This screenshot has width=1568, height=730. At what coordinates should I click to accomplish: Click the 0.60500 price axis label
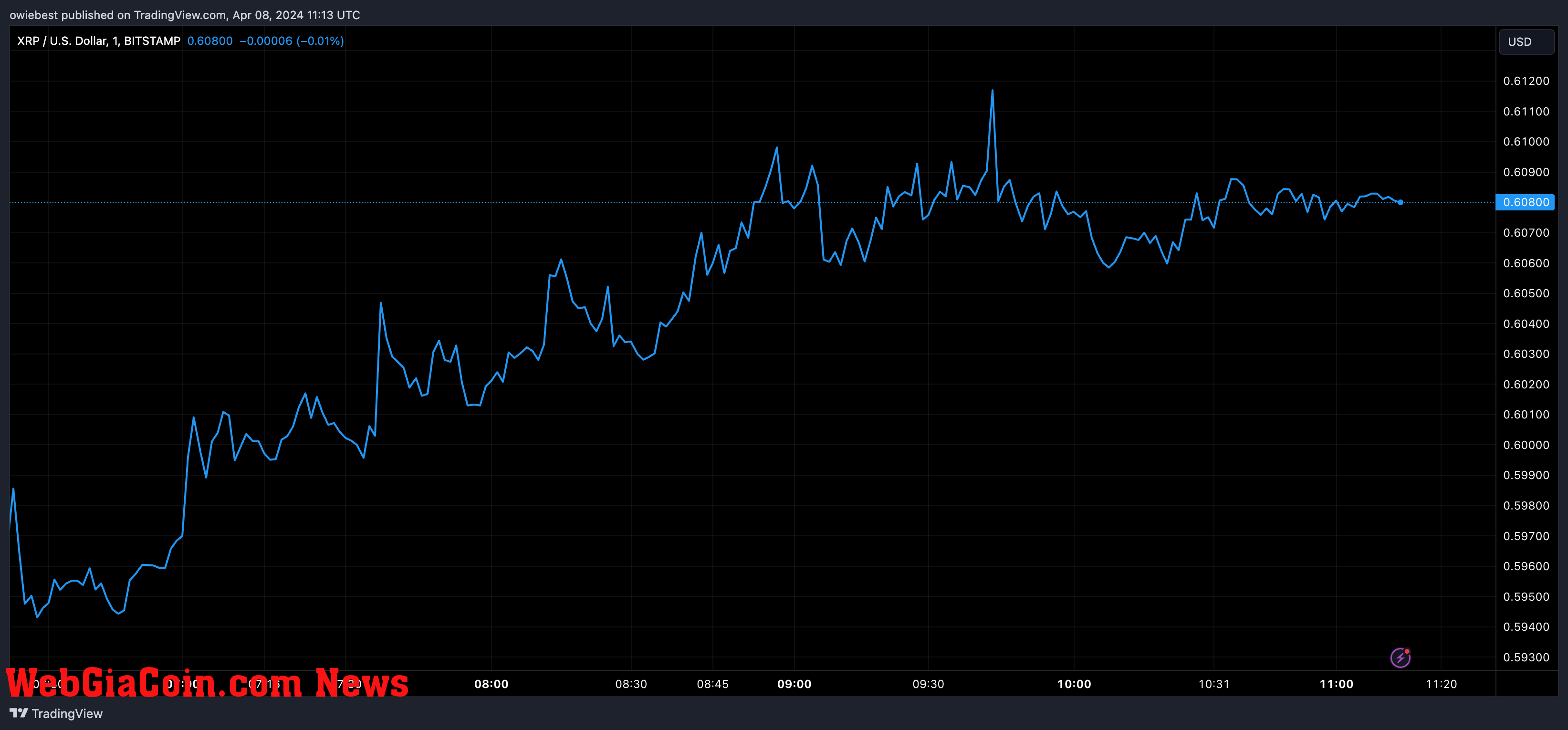pos(1526,293)
